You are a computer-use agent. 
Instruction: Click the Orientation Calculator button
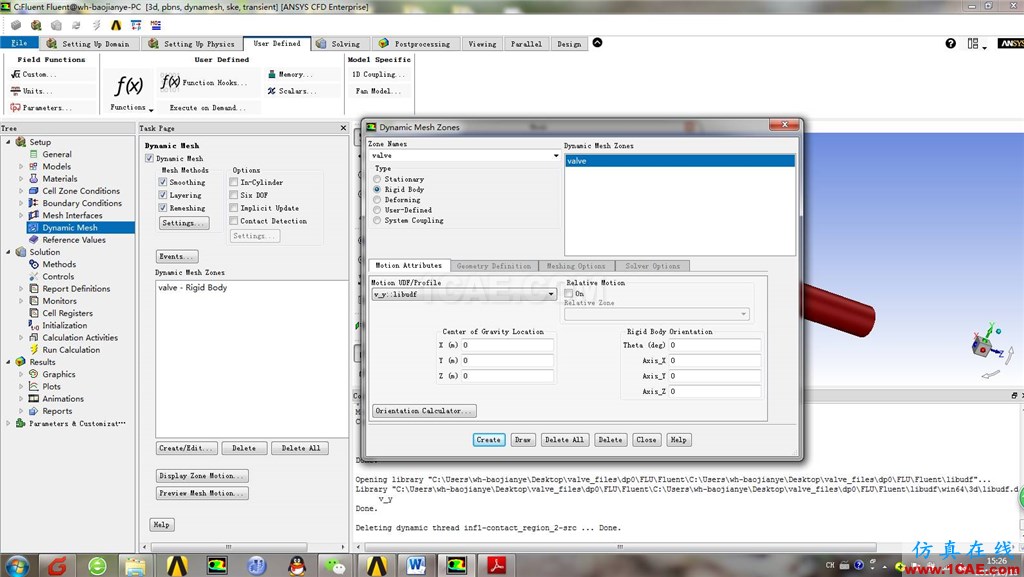424,411
